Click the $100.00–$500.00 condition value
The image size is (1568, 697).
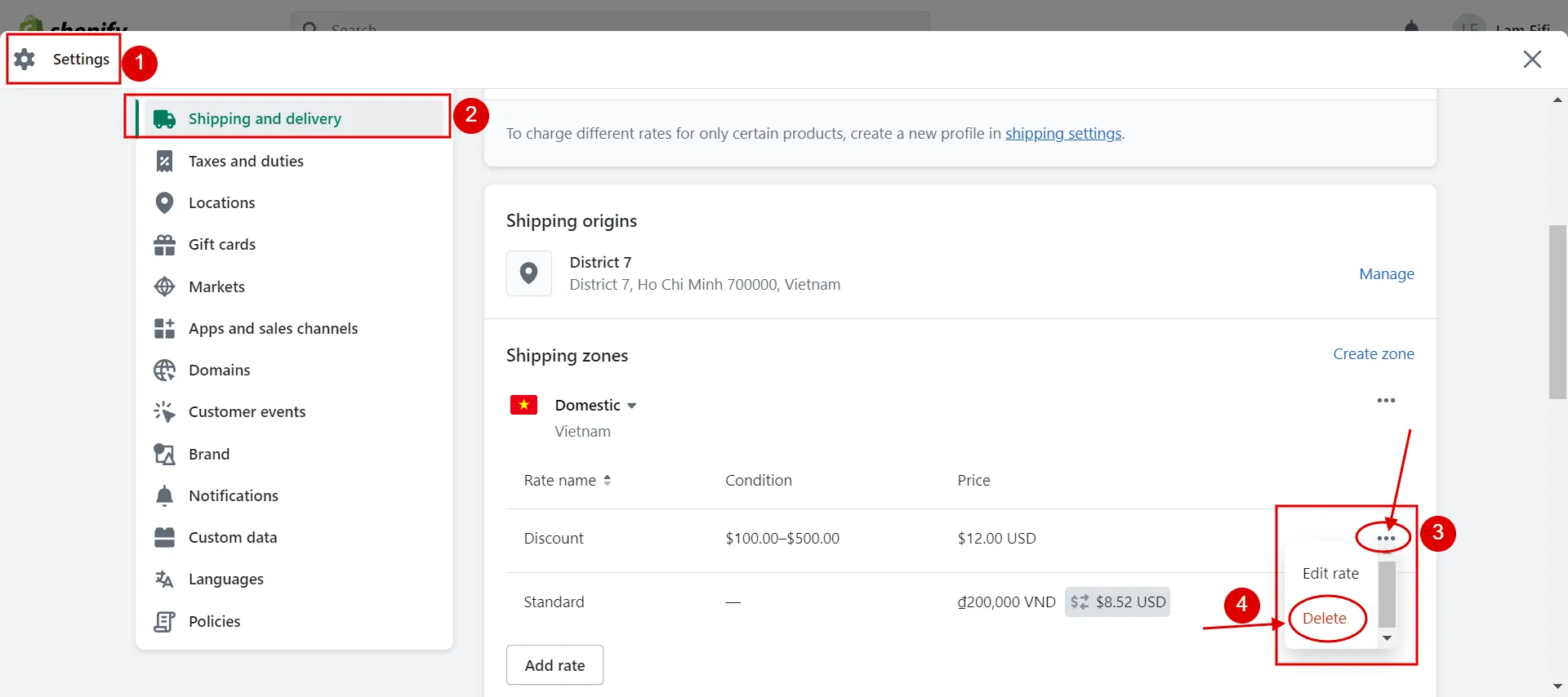tap(782, 539)
